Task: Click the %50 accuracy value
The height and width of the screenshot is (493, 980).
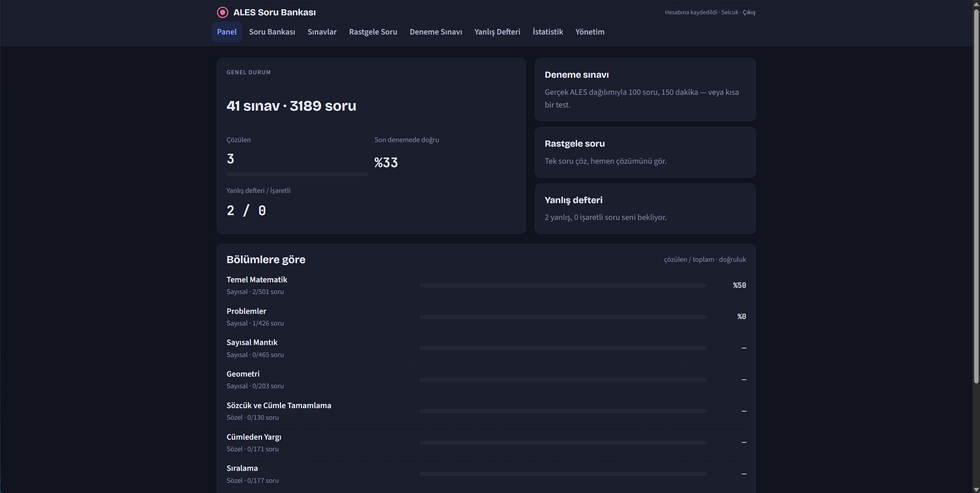Action: pyautogui.click(x=739, y=286)
